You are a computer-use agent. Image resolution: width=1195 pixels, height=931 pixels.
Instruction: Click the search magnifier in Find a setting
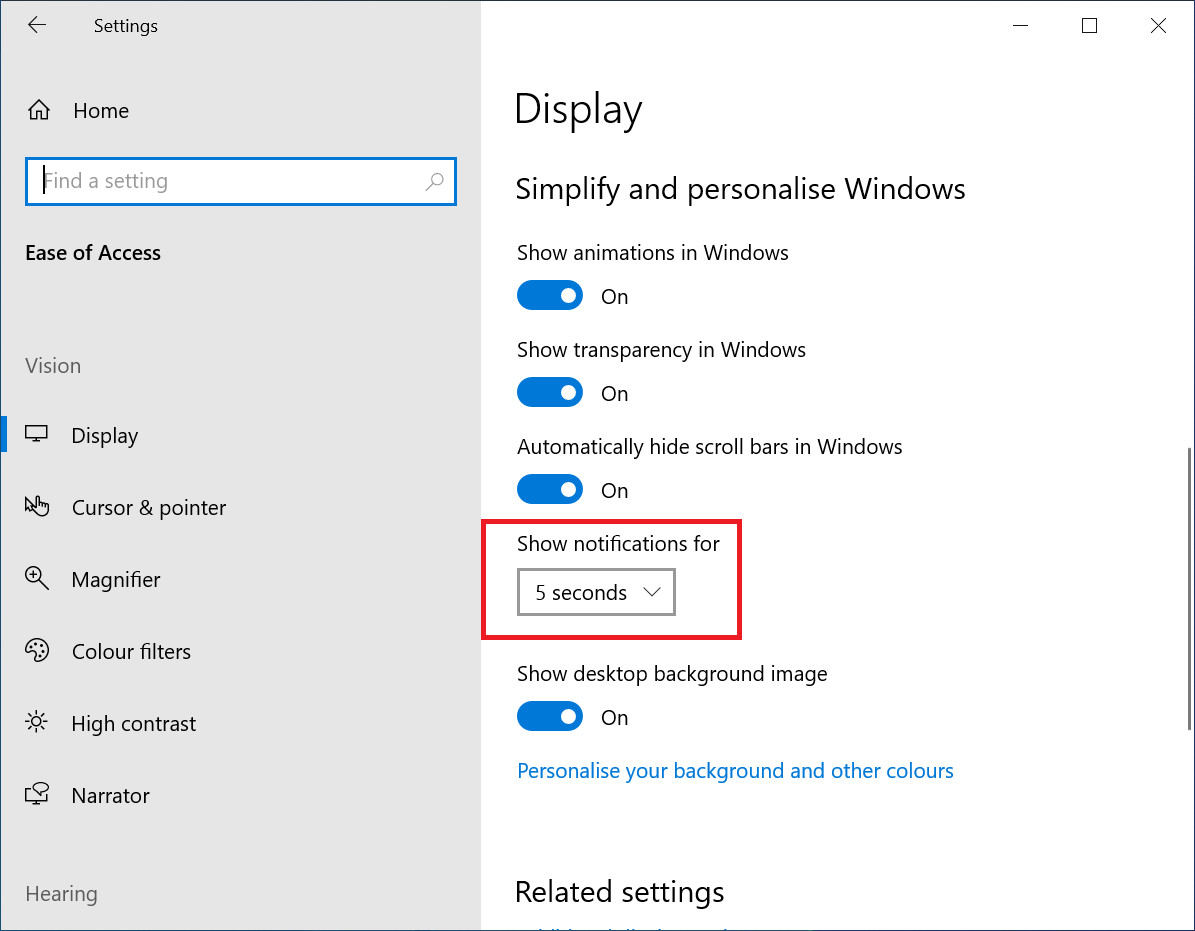(435, 181)
